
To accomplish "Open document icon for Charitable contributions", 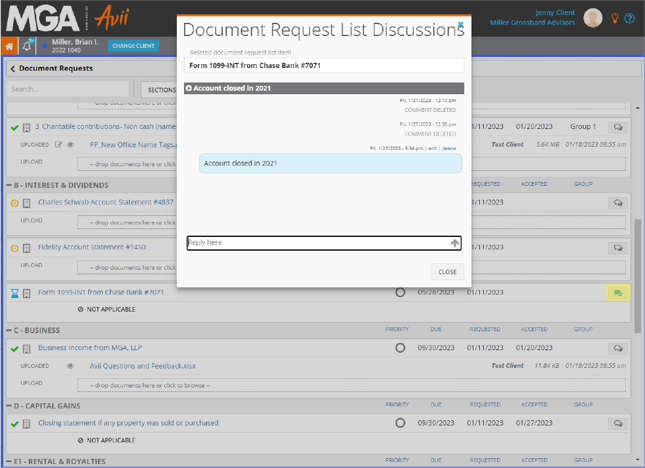I will (26, 127).
